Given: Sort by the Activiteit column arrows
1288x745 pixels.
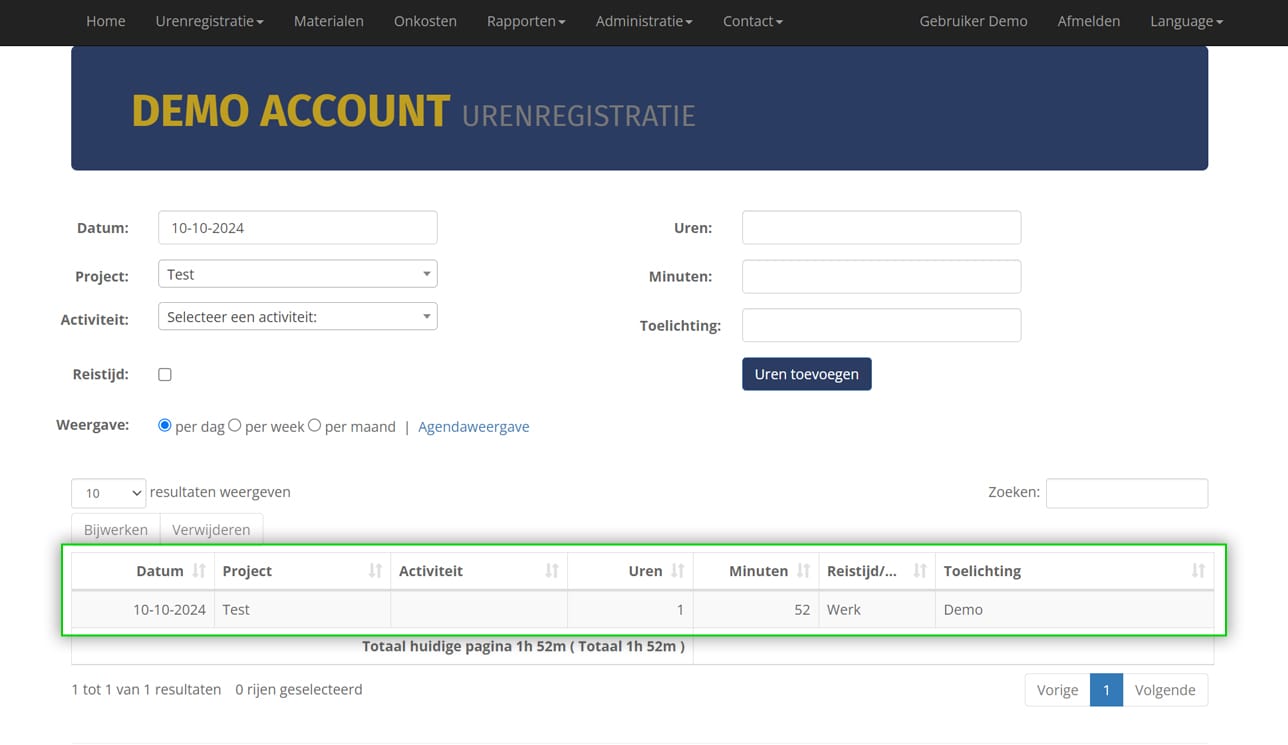Looking at the screenshot, I should click(x=551, y=571).
